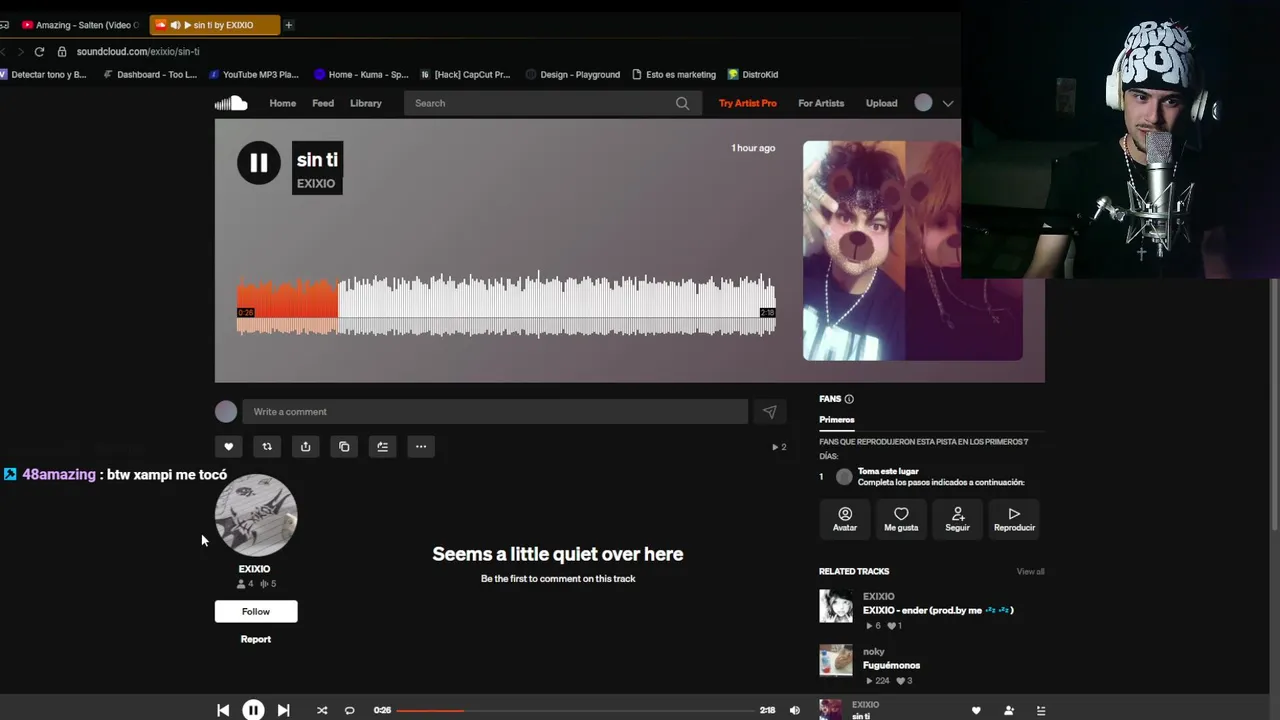Open the profile avatar menu in the header
1280x720 pixels.
click(x=923, y=103)
